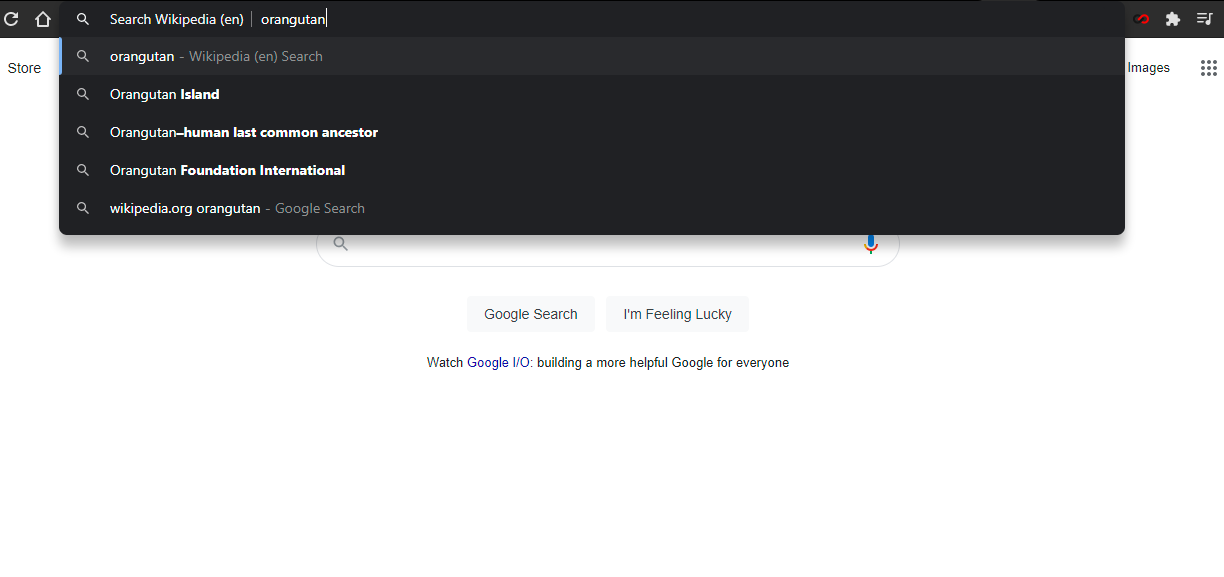Visit the Store link

coord(24,68)
